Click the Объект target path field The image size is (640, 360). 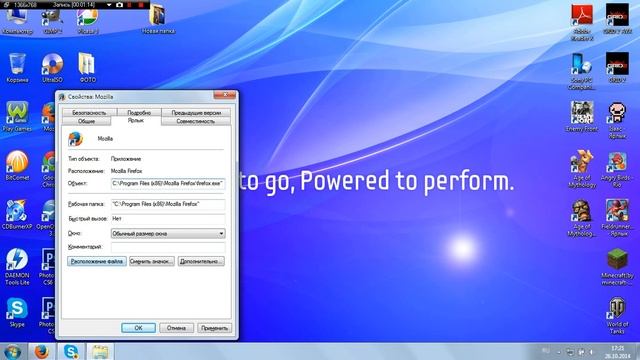168,184
